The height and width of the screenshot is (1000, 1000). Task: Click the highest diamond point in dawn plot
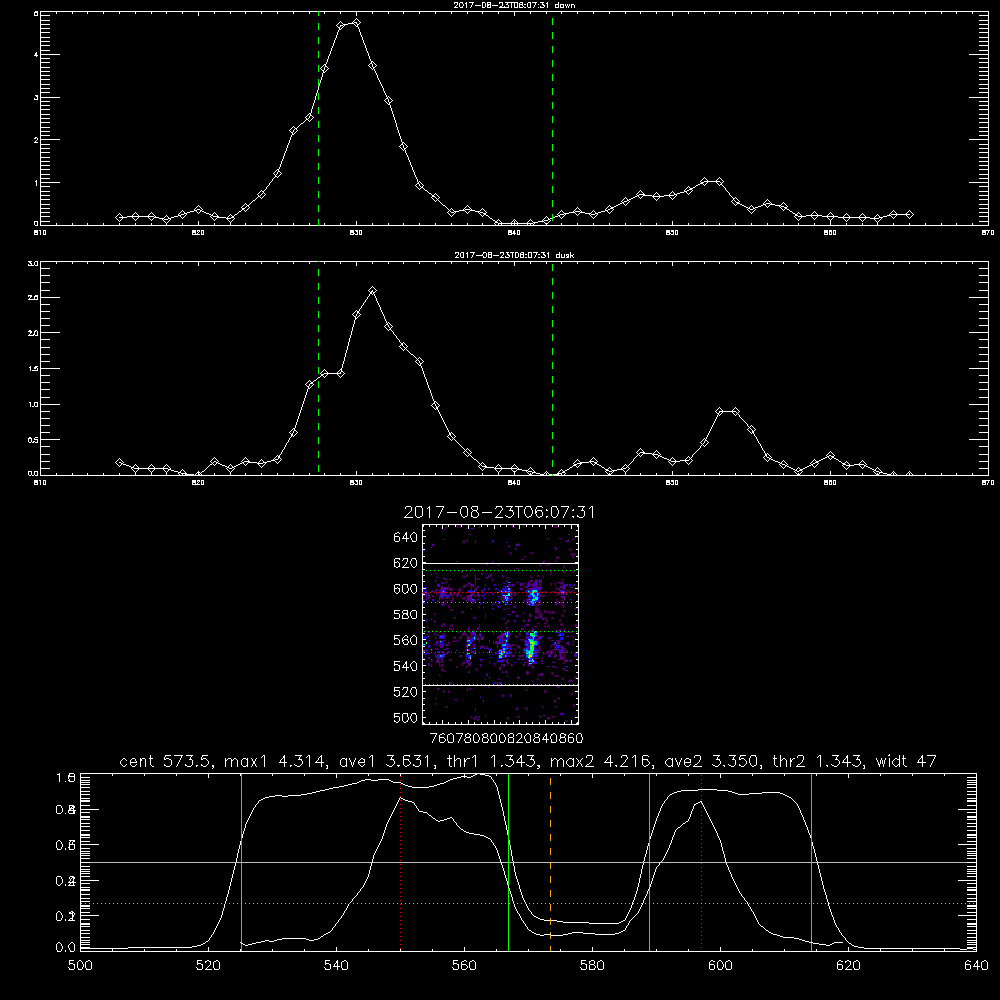coord(357,22)
